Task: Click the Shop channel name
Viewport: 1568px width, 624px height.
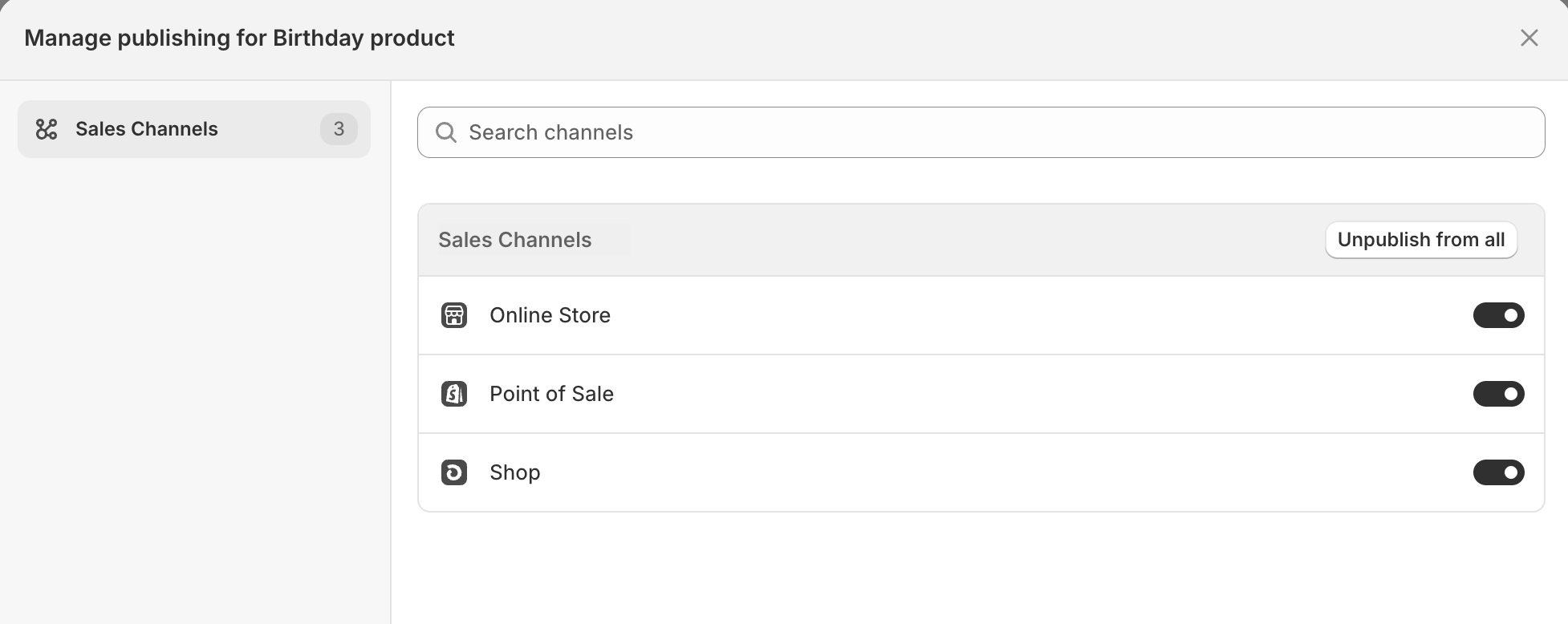Action: (x=514, y=472)
